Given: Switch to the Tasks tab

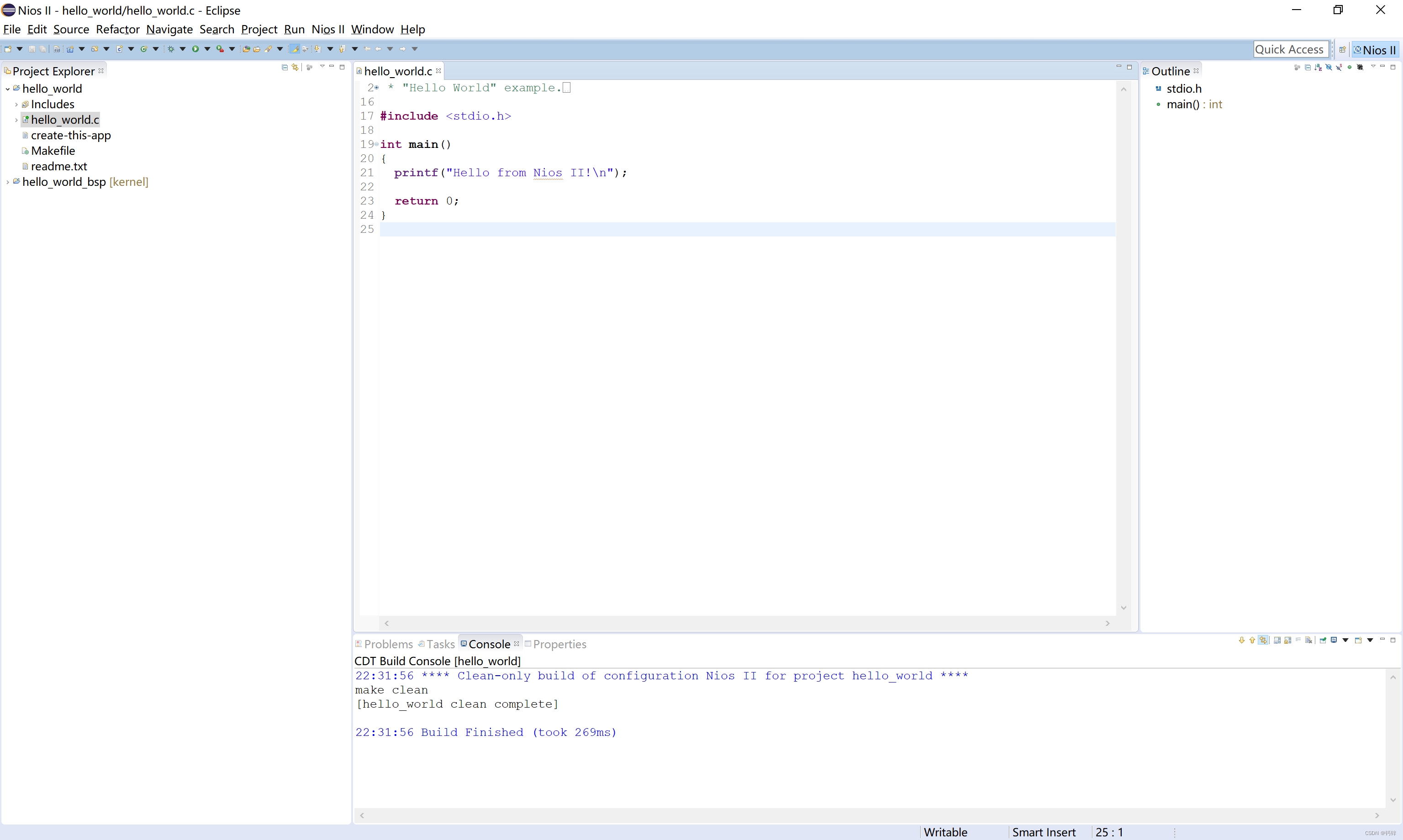Looking at the screenshot, I should tap(437, 644).
